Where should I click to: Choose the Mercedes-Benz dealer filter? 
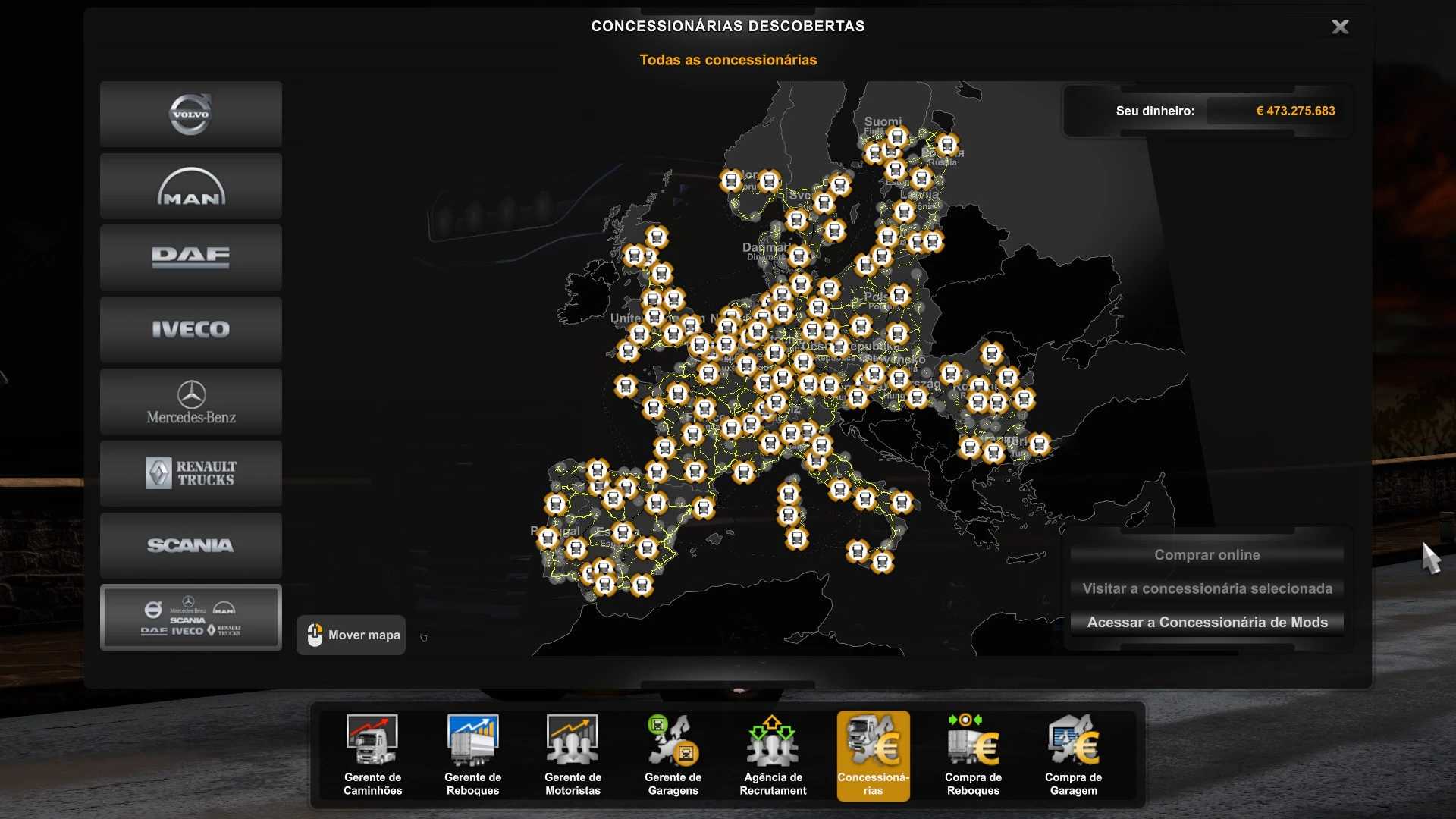pos(190,402)
